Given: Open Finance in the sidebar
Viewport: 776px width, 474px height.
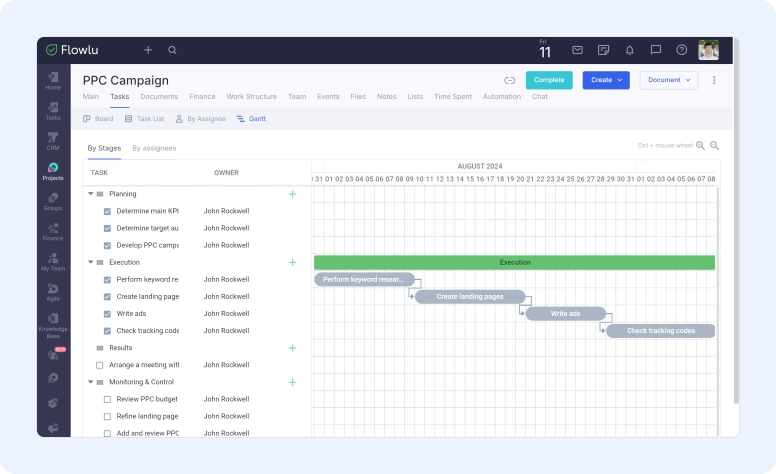Looking at the screenshot, I should tap(53, 232).
